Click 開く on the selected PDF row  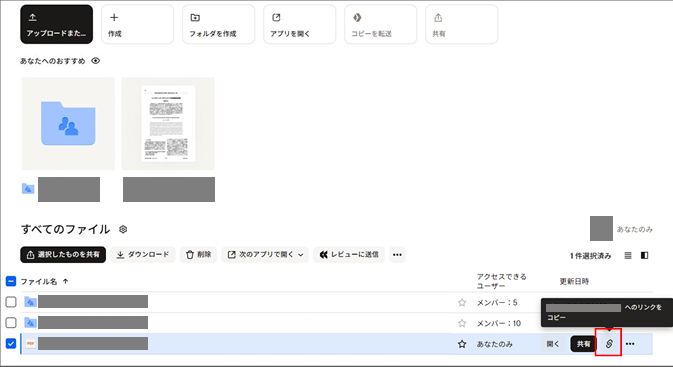tap(553, 344)
